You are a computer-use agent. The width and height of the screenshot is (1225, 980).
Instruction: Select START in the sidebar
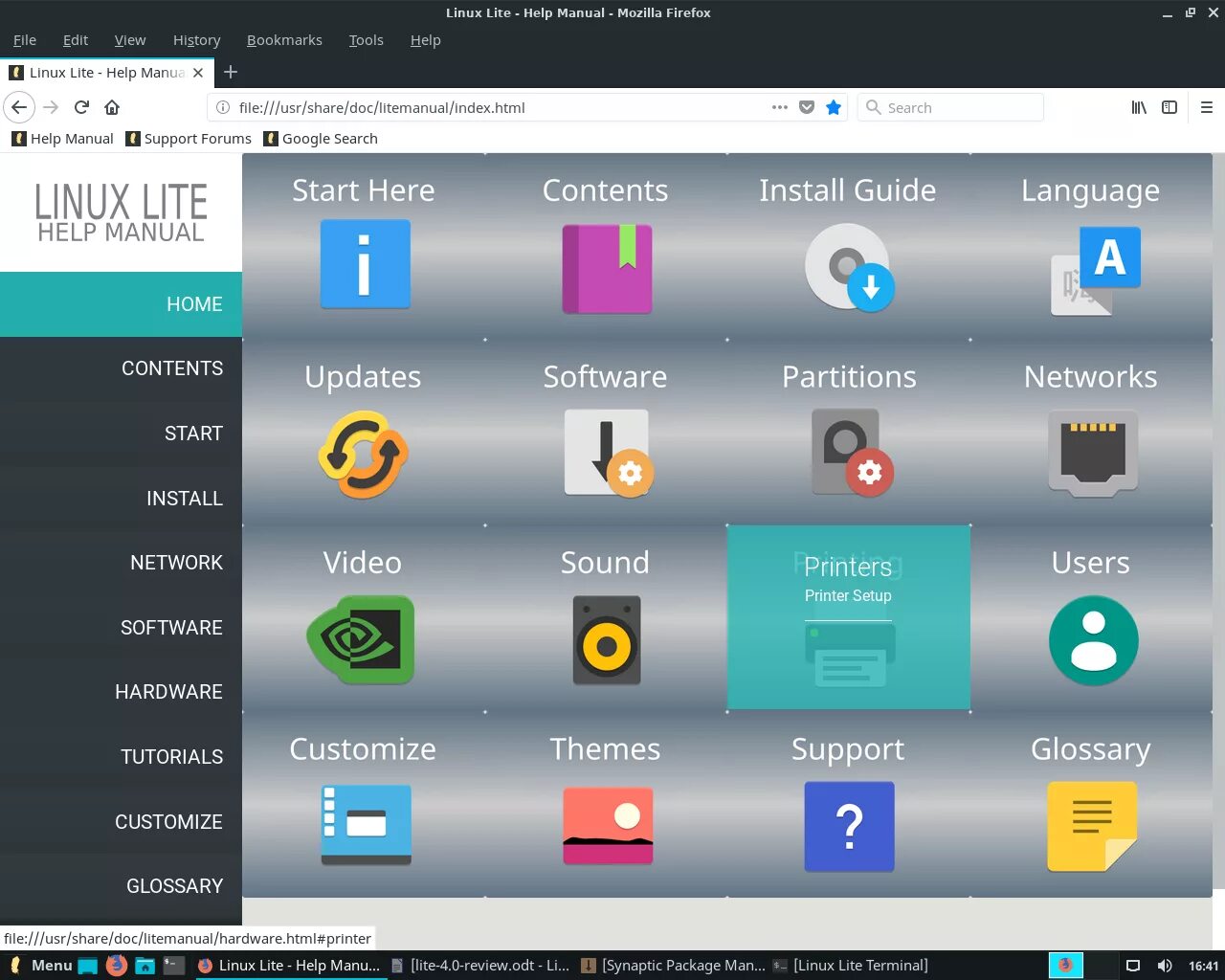pos(121,434)
